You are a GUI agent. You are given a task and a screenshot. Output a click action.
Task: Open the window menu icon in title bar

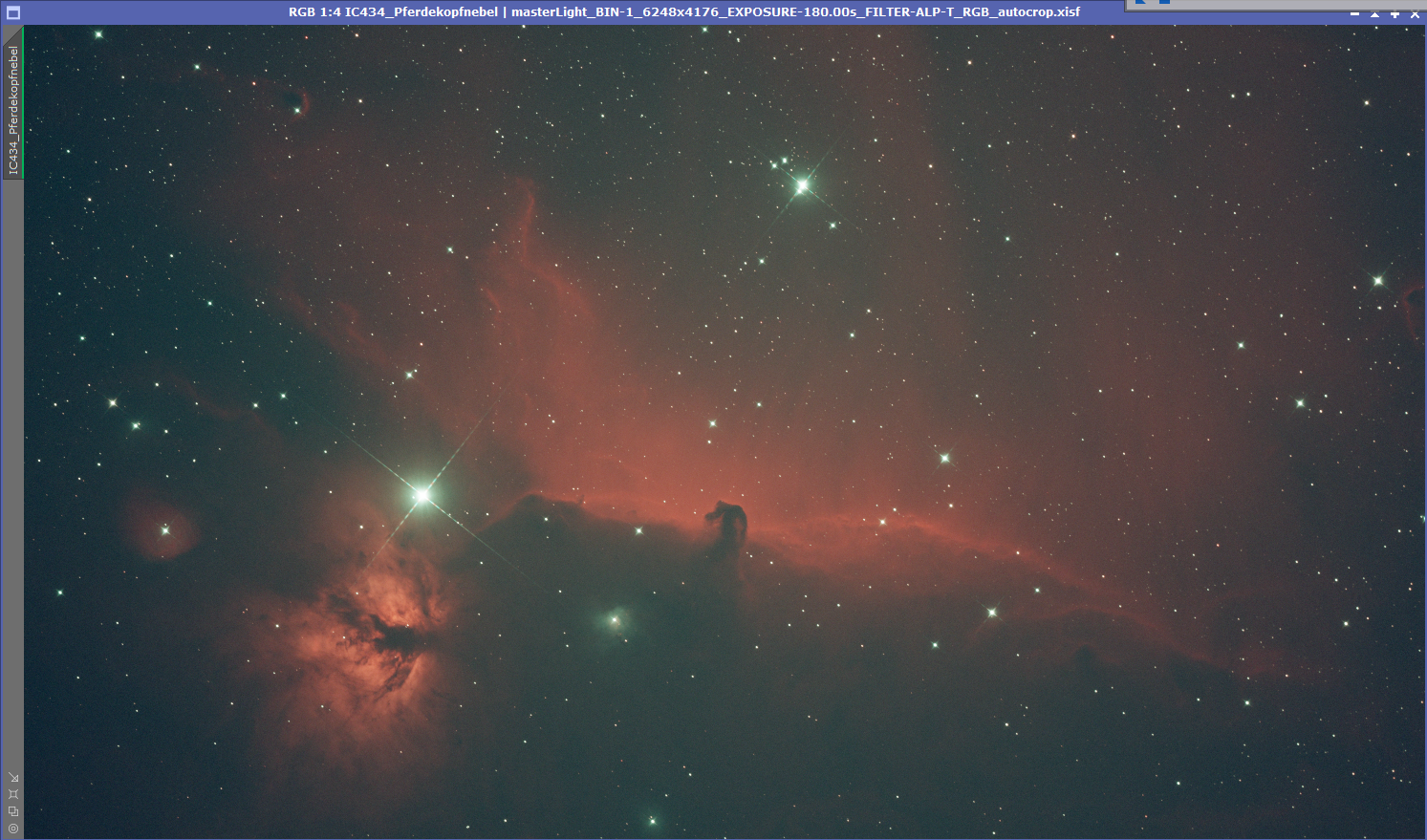[x=12, y=13]
